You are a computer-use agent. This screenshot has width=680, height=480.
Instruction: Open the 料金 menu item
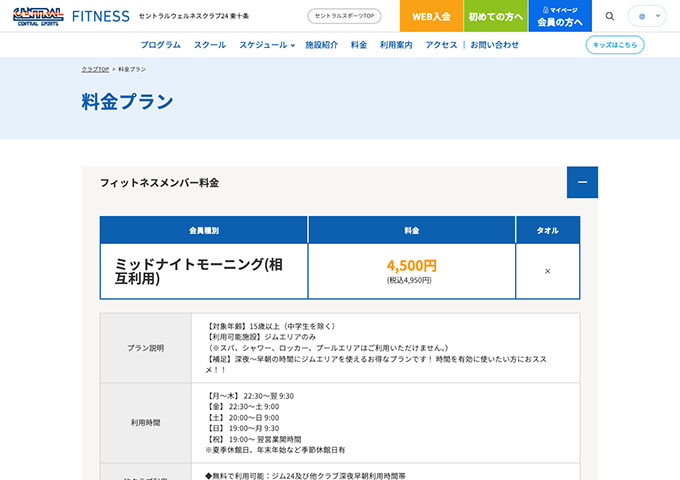(359, 45)
